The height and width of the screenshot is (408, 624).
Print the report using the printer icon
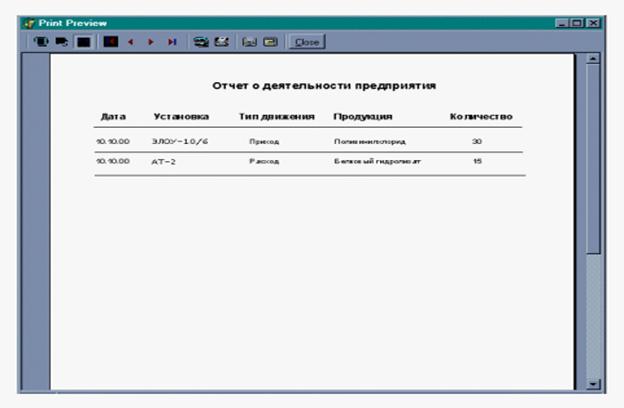click(x=222, y=43)
